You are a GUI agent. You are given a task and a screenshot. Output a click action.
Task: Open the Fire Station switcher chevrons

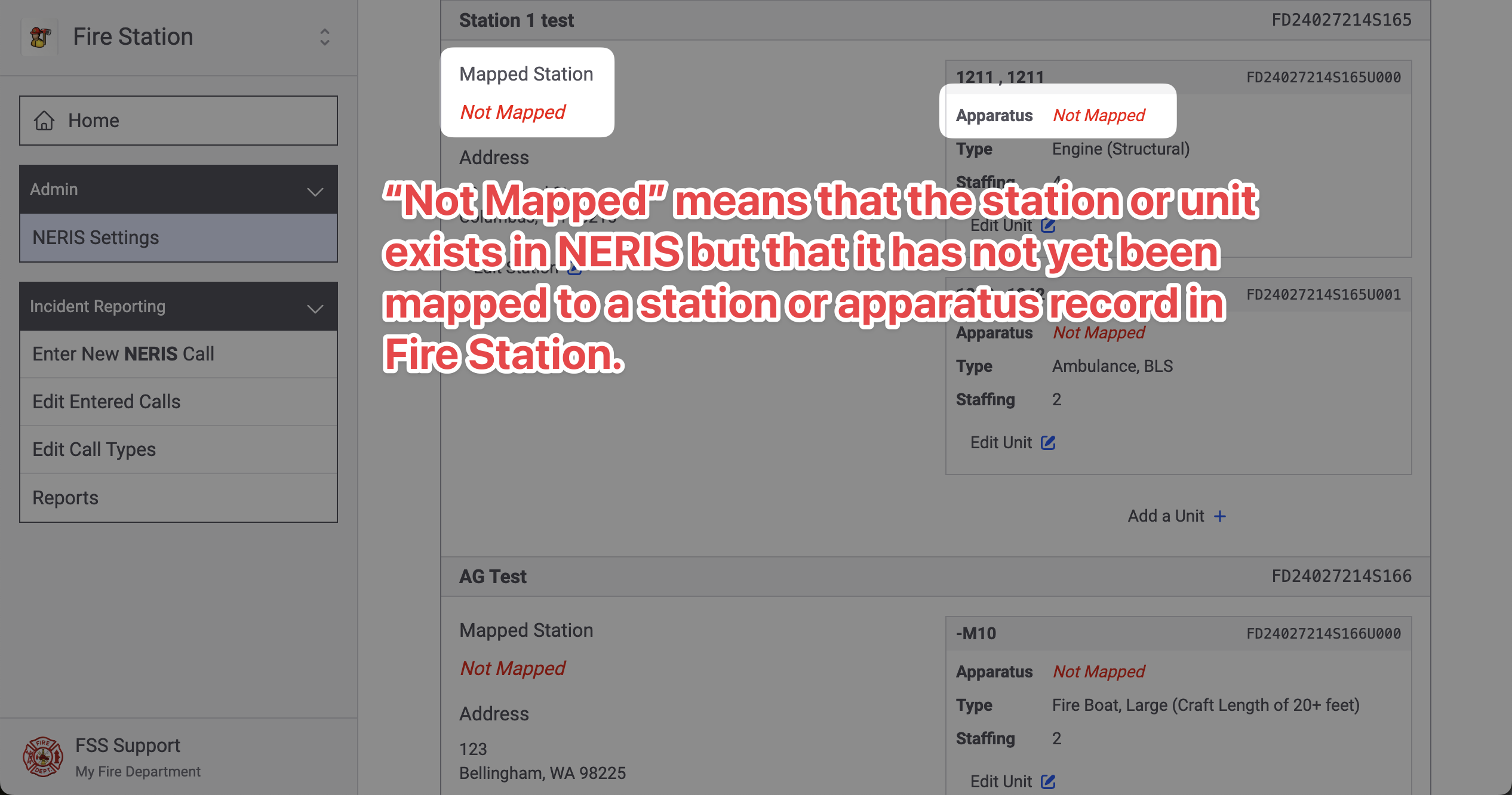(x=324, y=37)
